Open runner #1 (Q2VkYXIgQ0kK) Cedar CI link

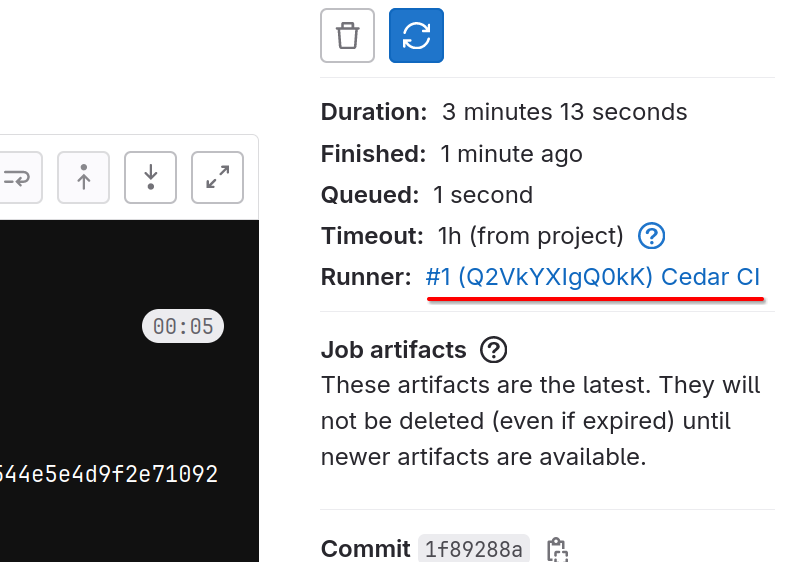593,277
